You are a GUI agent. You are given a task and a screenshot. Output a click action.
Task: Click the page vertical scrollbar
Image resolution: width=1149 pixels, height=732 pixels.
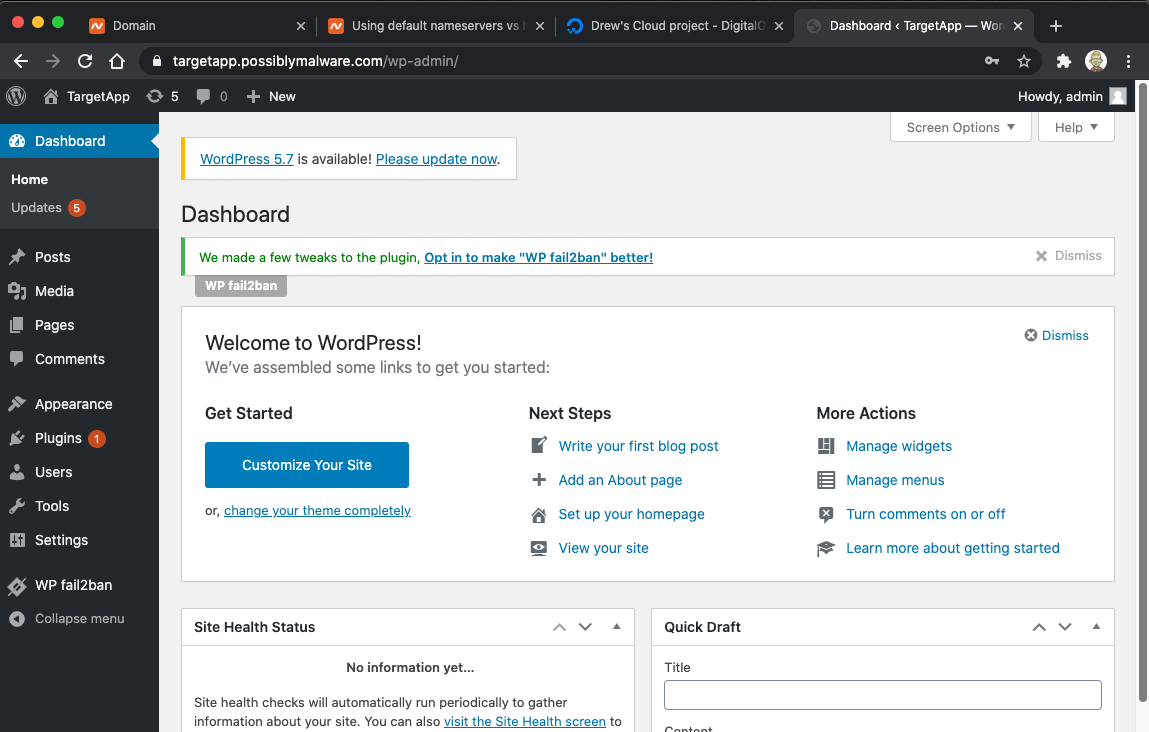(x=1142, y=393)
